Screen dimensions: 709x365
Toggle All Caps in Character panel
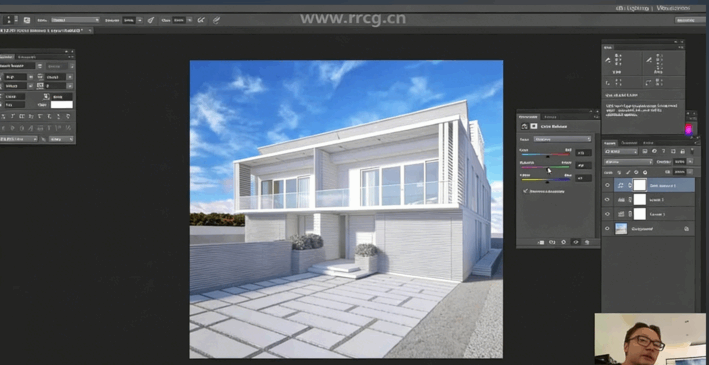tap(22, 116)
